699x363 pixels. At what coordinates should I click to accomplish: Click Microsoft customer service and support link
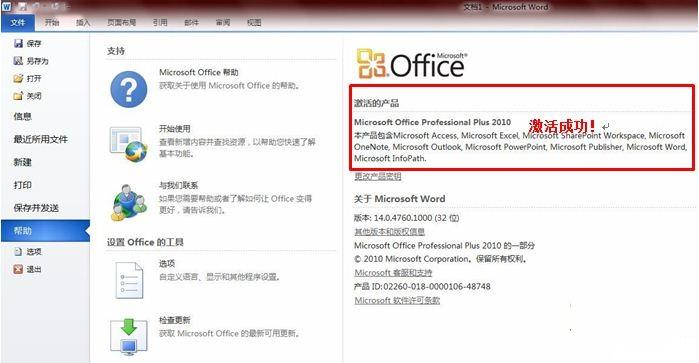pos(393,272)
